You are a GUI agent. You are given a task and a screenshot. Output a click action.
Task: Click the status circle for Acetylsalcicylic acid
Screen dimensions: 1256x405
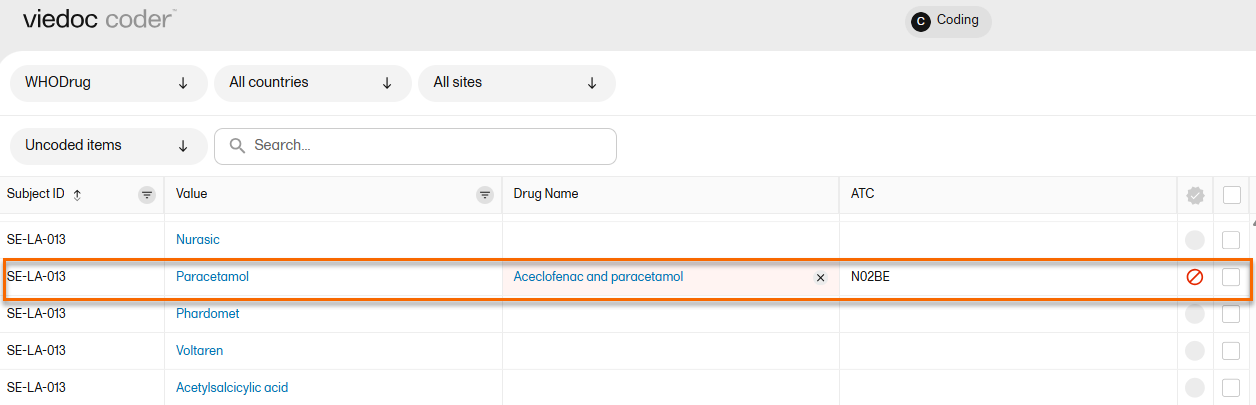pyautogui.click(x=1194, y=388)
